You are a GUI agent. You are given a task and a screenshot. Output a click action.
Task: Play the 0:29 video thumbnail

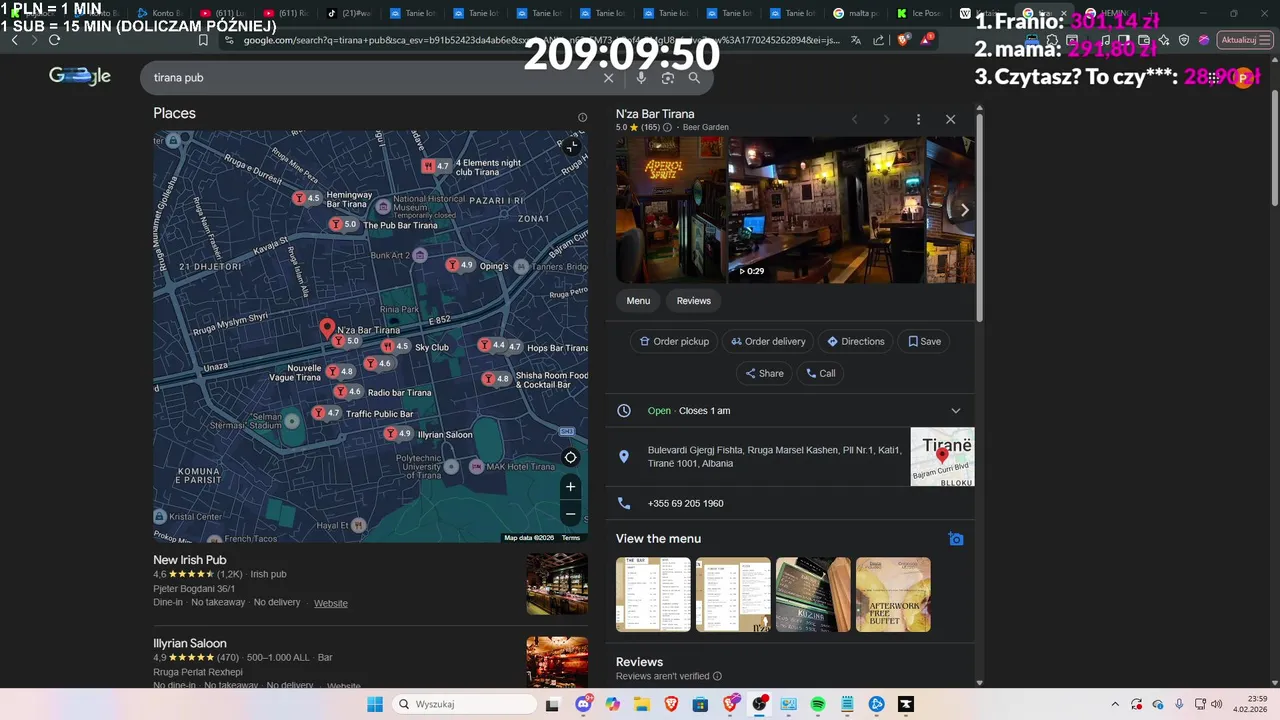coord(826,210)
